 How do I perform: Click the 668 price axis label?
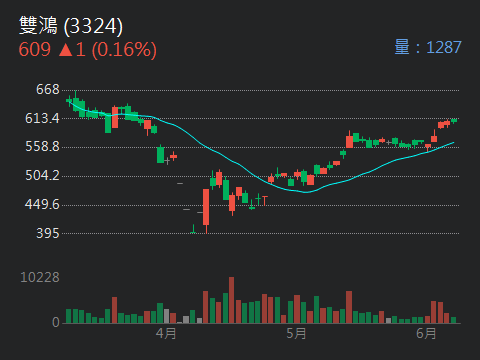click(x=48, y=89)
